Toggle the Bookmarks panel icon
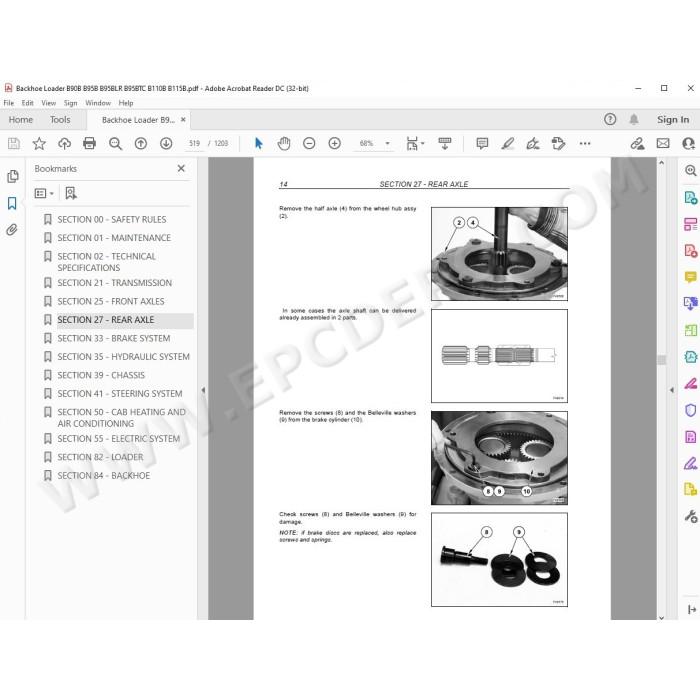 (12, 204)
